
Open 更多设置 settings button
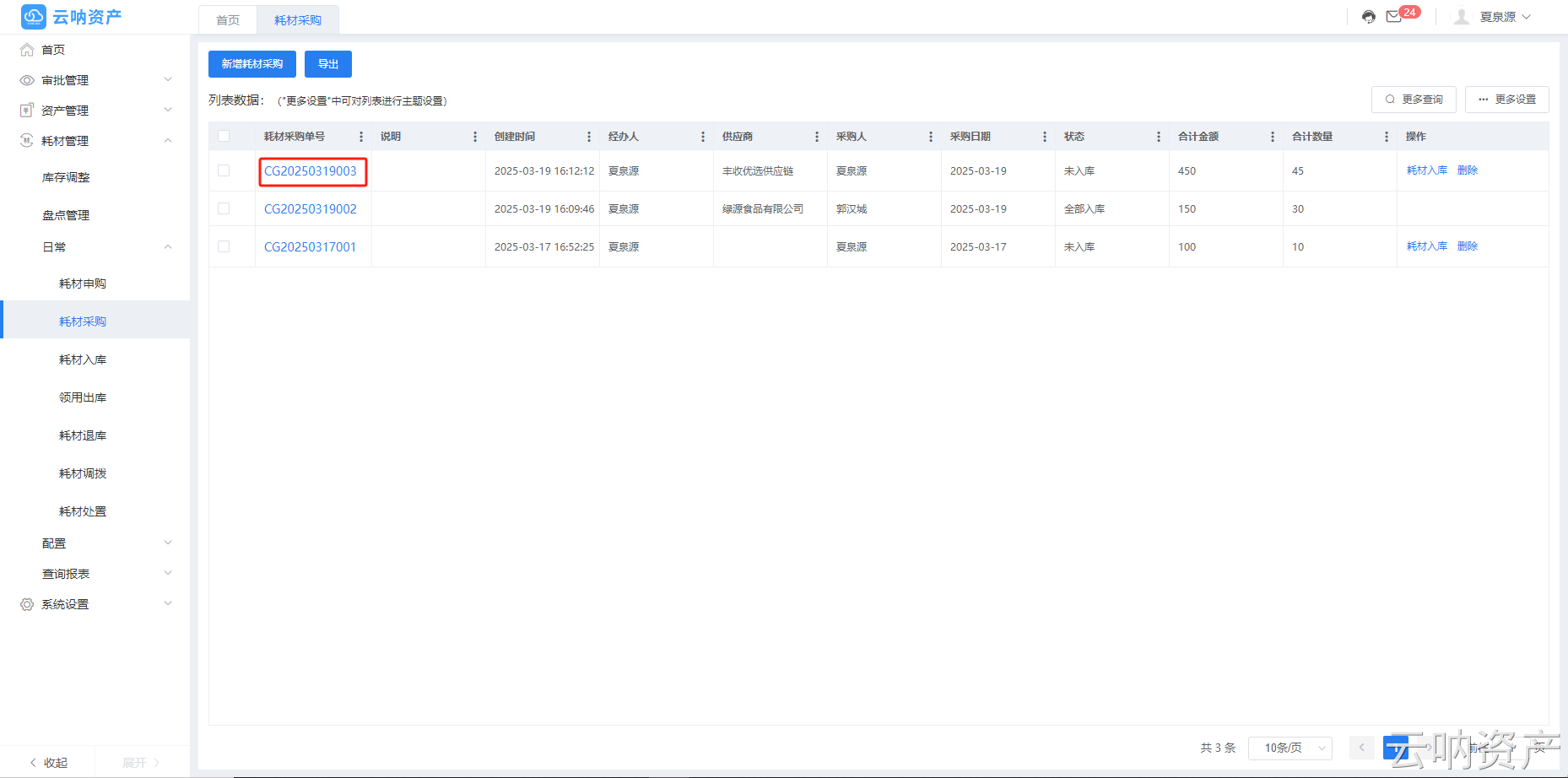(1507, 100)
